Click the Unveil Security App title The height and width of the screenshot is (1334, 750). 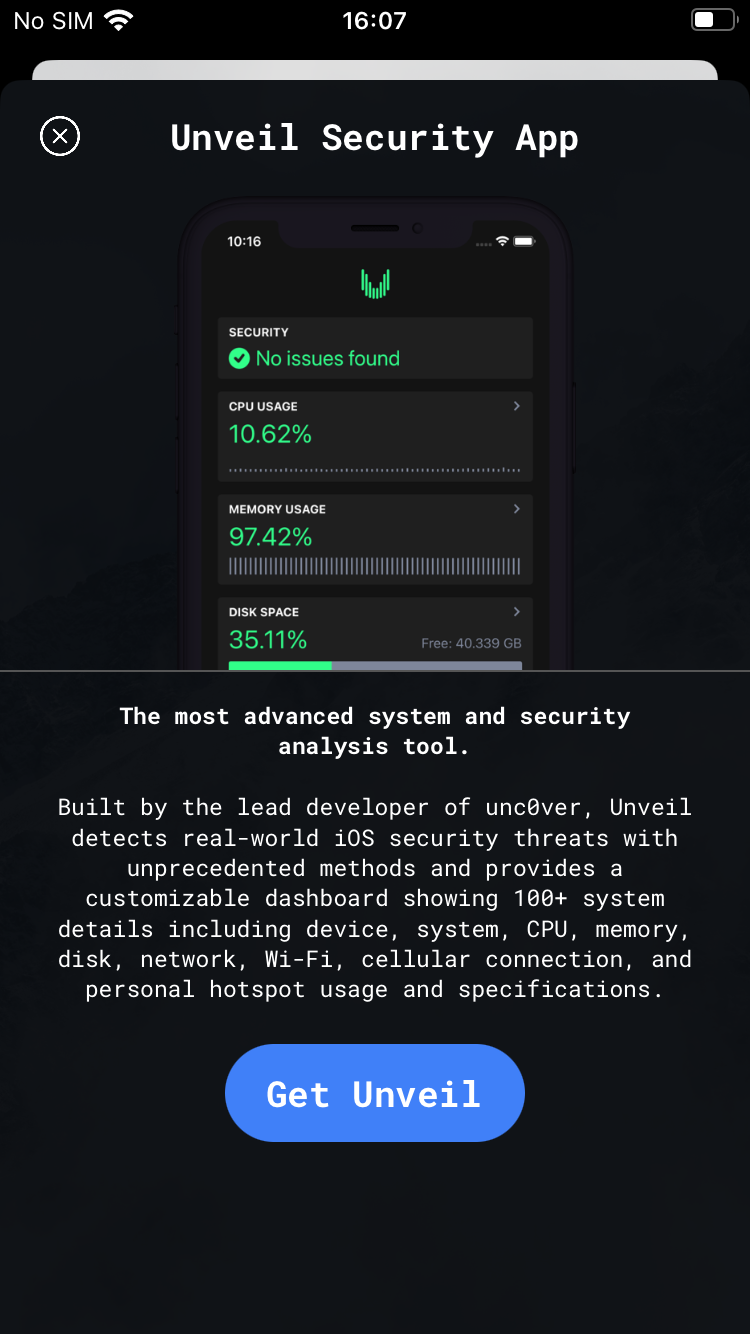375,138
